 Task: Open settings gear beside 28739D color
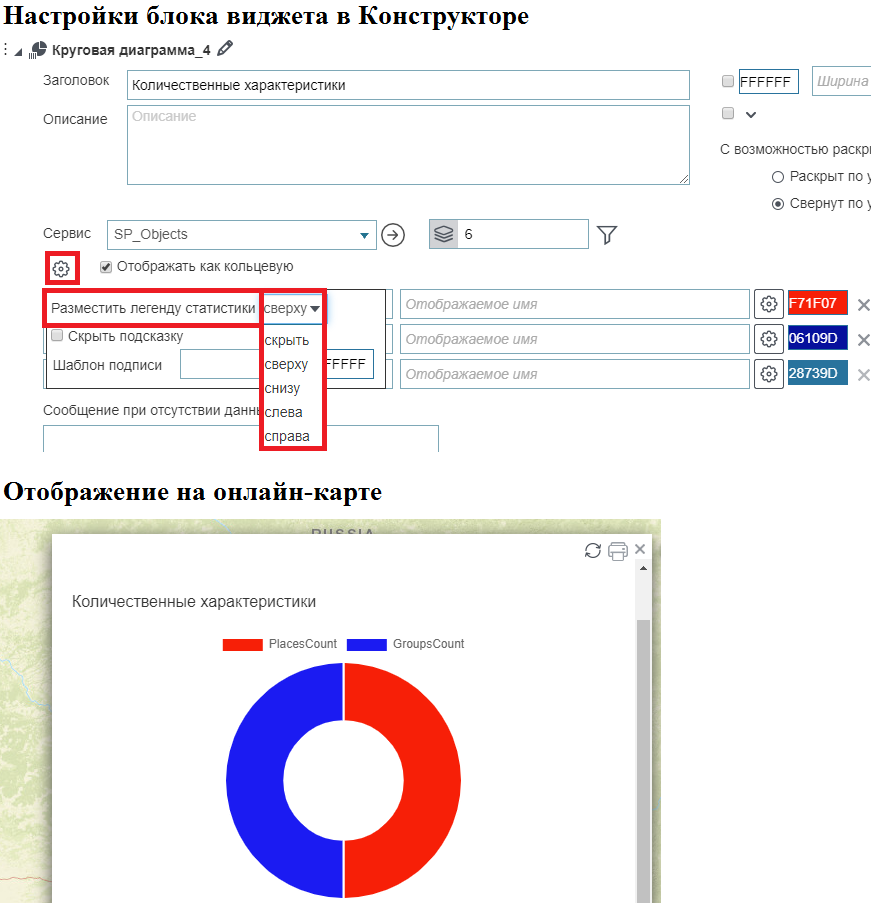(768, 374)
